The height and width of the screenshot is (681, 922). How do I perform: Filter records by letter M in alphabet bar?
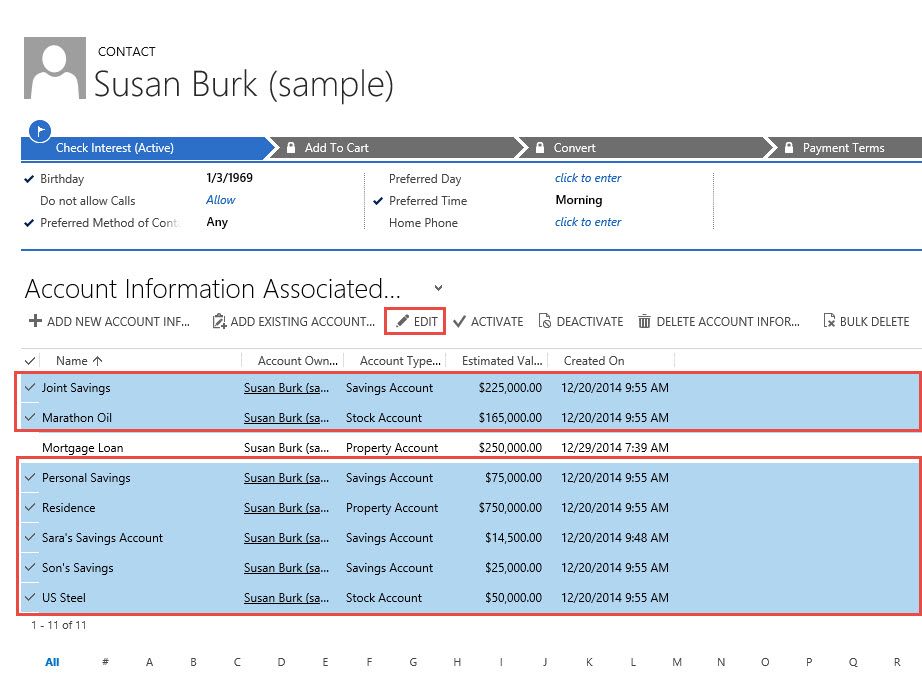pyautogui.click(x=677, y=662)
